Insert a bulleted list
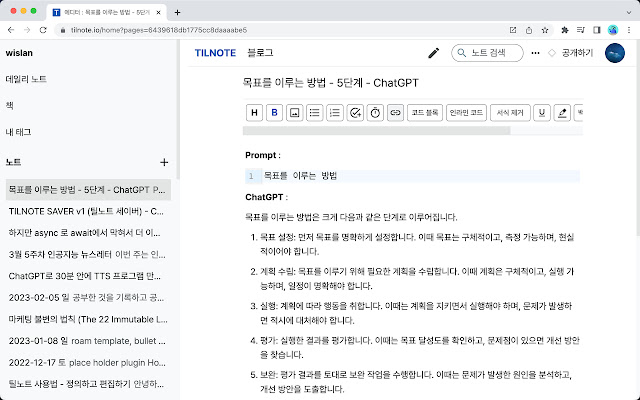The image size is (640, 400). coord(314,113)
